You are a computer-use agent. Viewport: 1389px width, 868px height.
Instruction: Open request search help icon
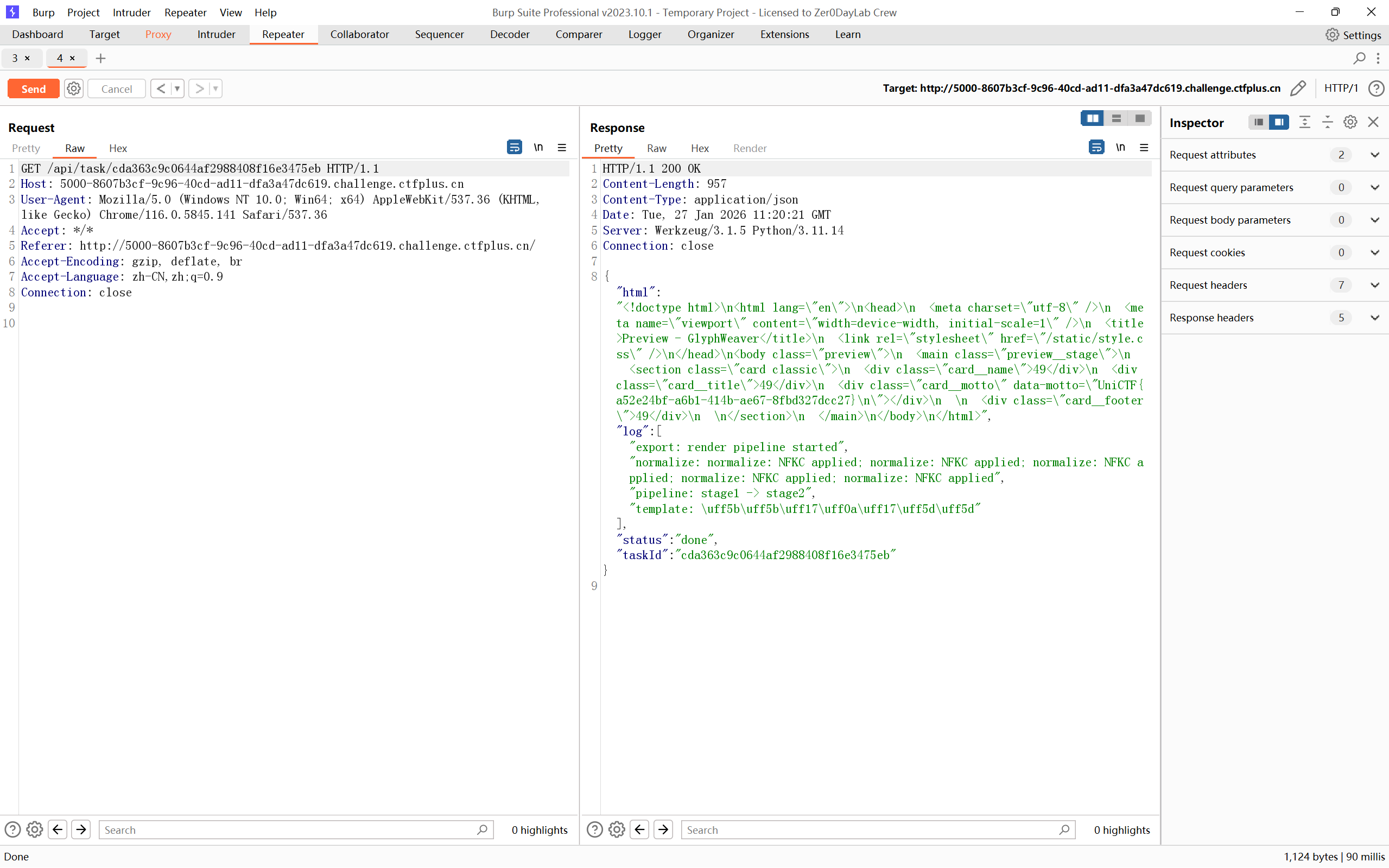12,829
